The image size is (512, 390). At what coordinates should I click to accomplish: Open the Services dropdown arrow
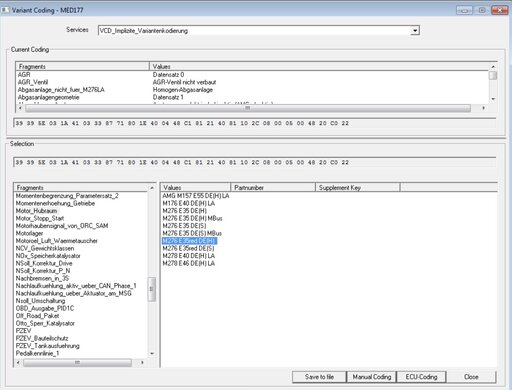415,31
